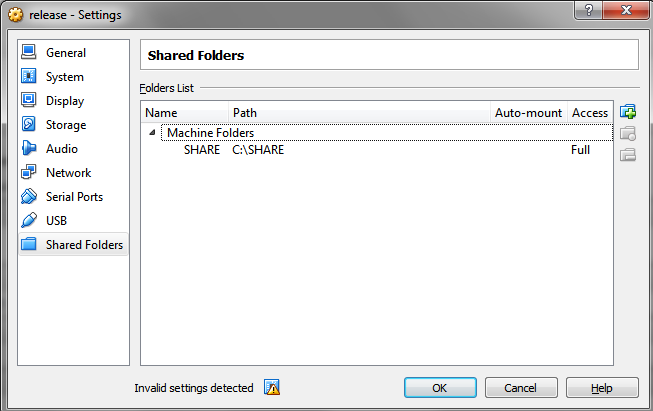Click the Audio speaker icon
Viewport: 653px width, 411px height.
tap(29, 148)
